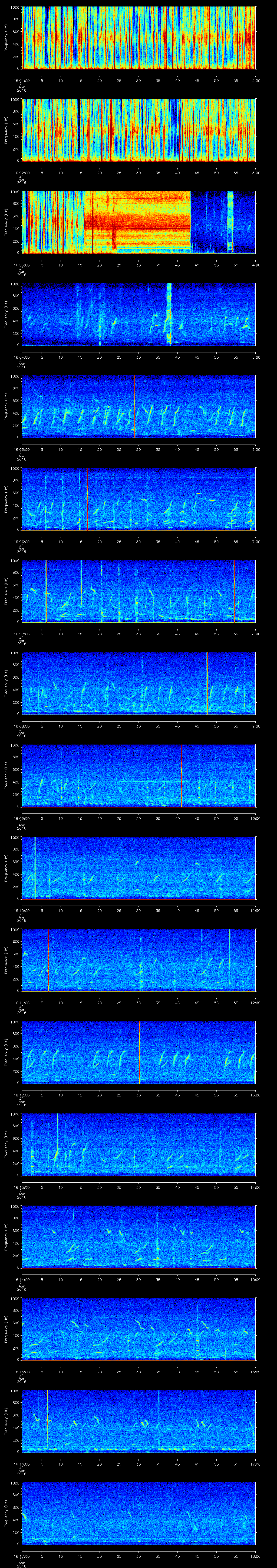Click the 16:13:00 start time label

[x=21, y=1187]
